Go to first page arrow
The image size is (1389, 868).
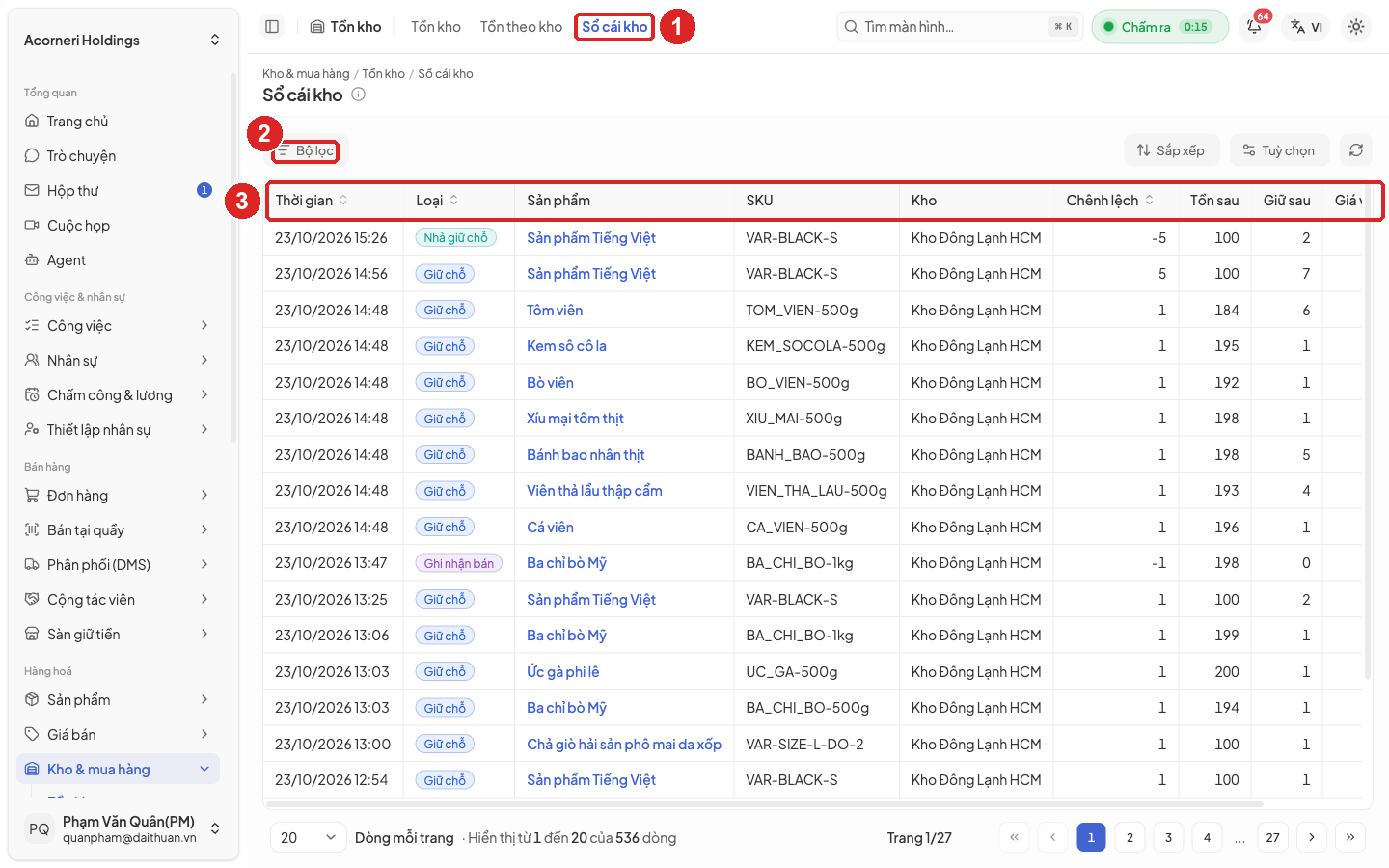[1014, 837]
